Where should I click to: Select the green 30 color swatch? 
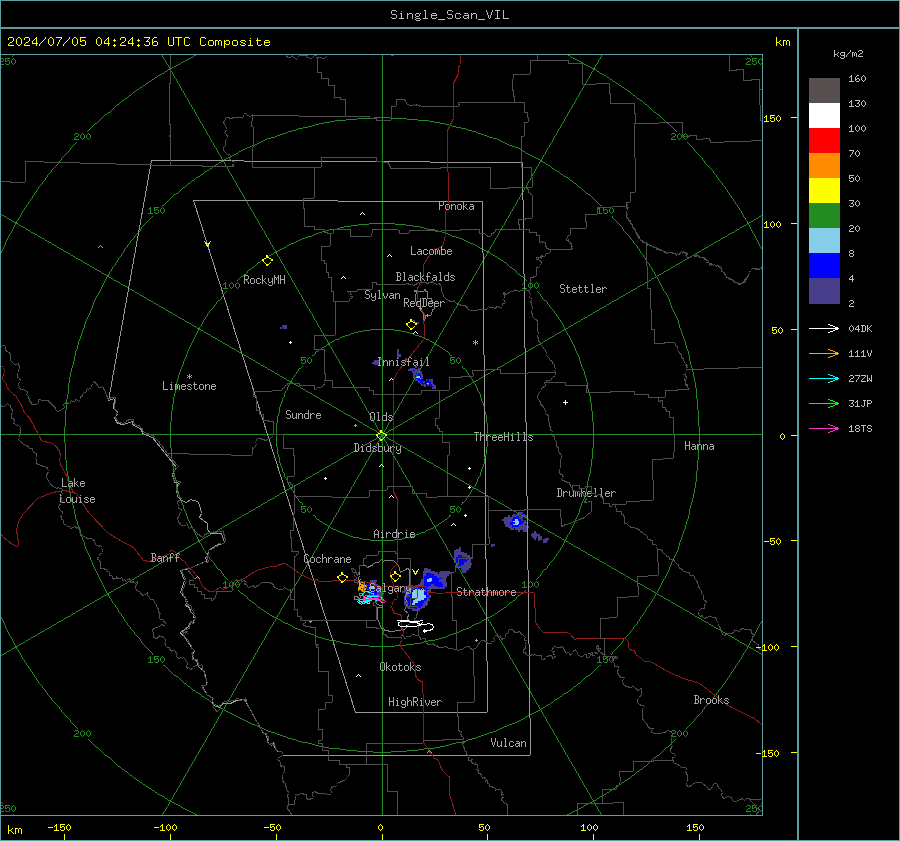tap(824, 216)
